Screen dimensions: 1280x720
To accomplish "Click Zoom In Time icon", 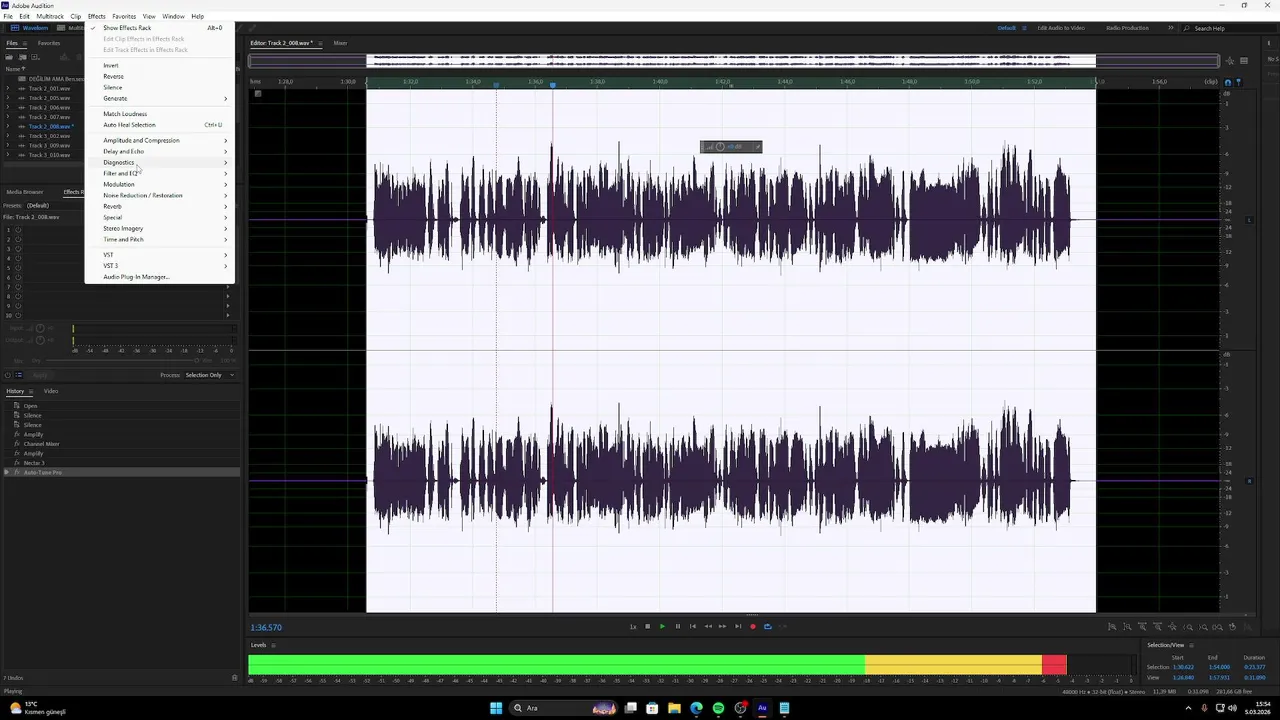I will click(x=1142, y=627).
